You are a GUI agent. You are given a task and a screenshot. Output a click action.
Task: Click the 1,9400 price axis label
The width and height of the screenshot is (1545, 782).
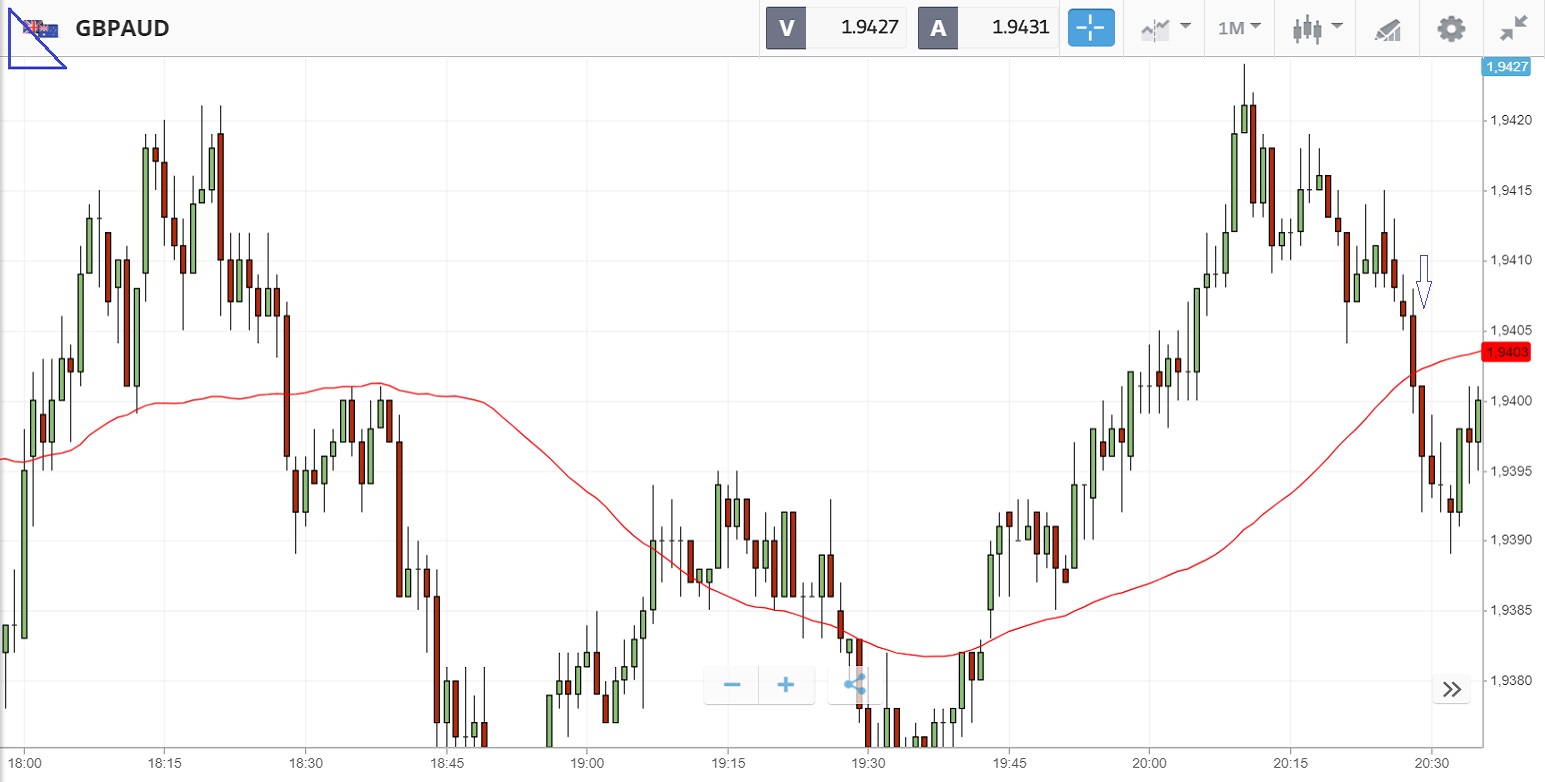click(1509, 400)
